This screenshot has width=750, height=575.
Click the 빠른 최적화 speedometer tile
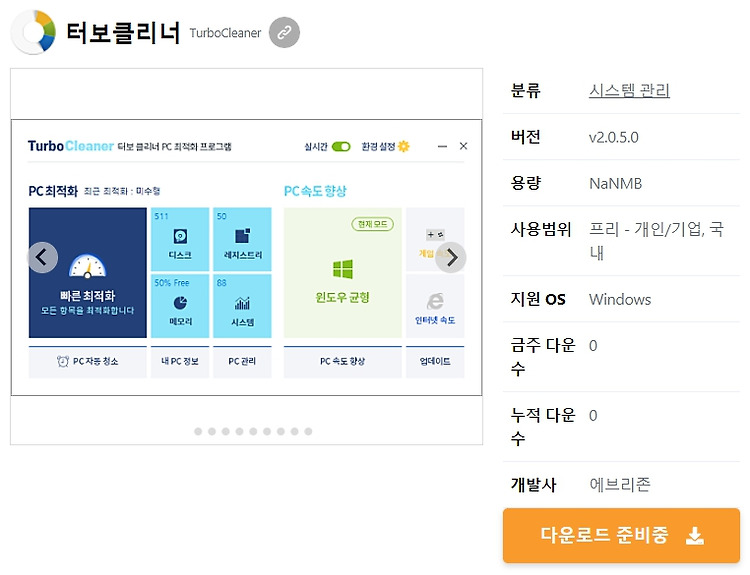pos(88,273)
